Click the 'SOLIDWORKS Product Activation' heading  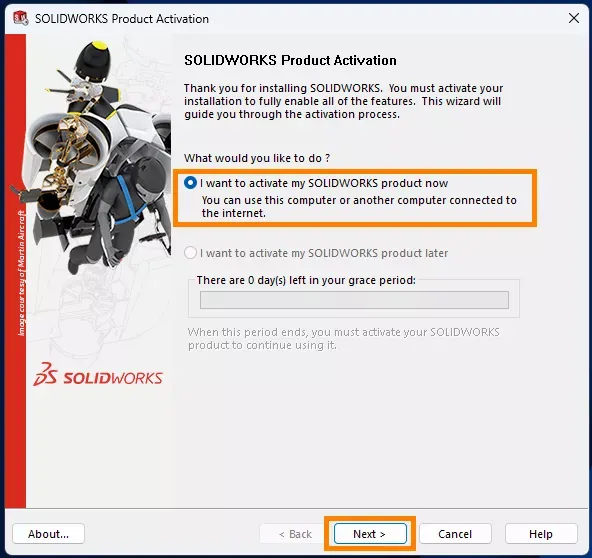(290, 60)
